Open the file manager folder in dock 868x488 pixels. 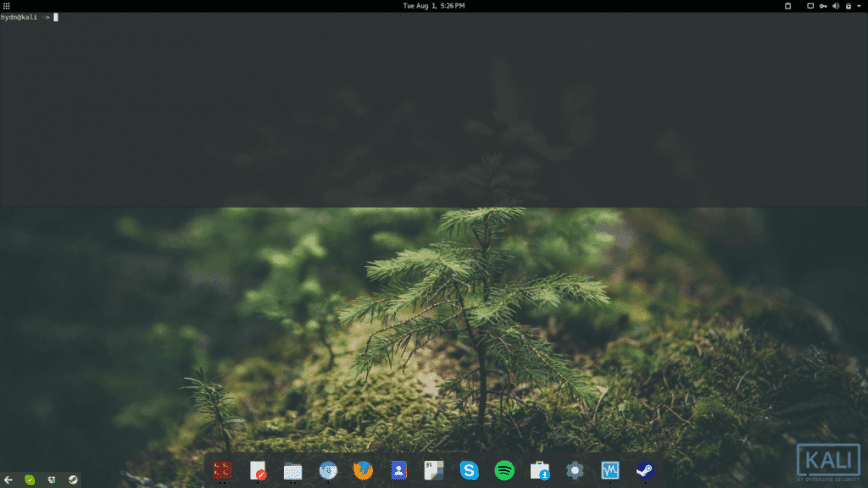pyautogui.click(x=293, y=470)
